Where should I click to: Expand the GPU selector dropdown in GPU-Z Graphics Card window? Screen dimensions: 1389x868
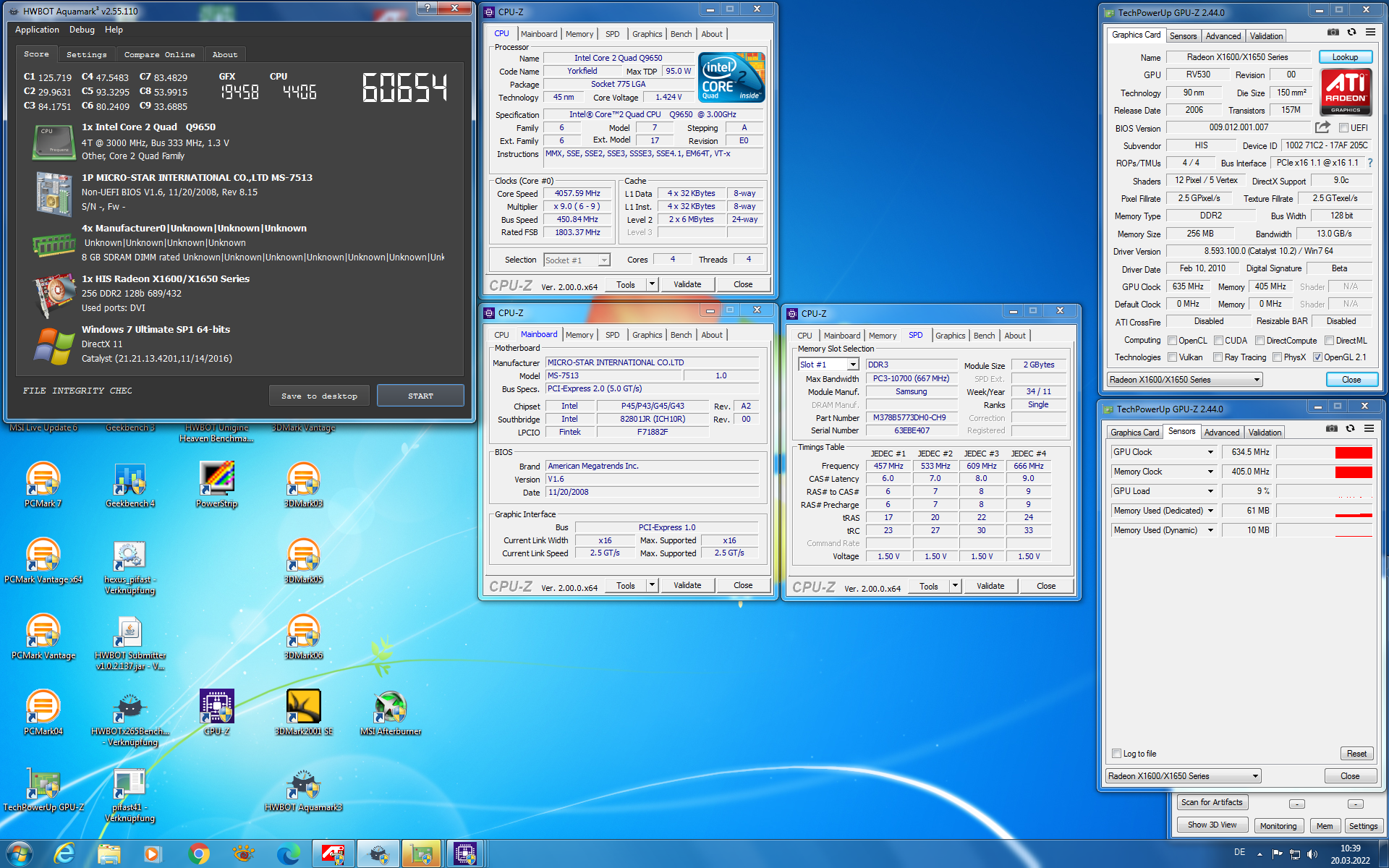pos(1257,380)
